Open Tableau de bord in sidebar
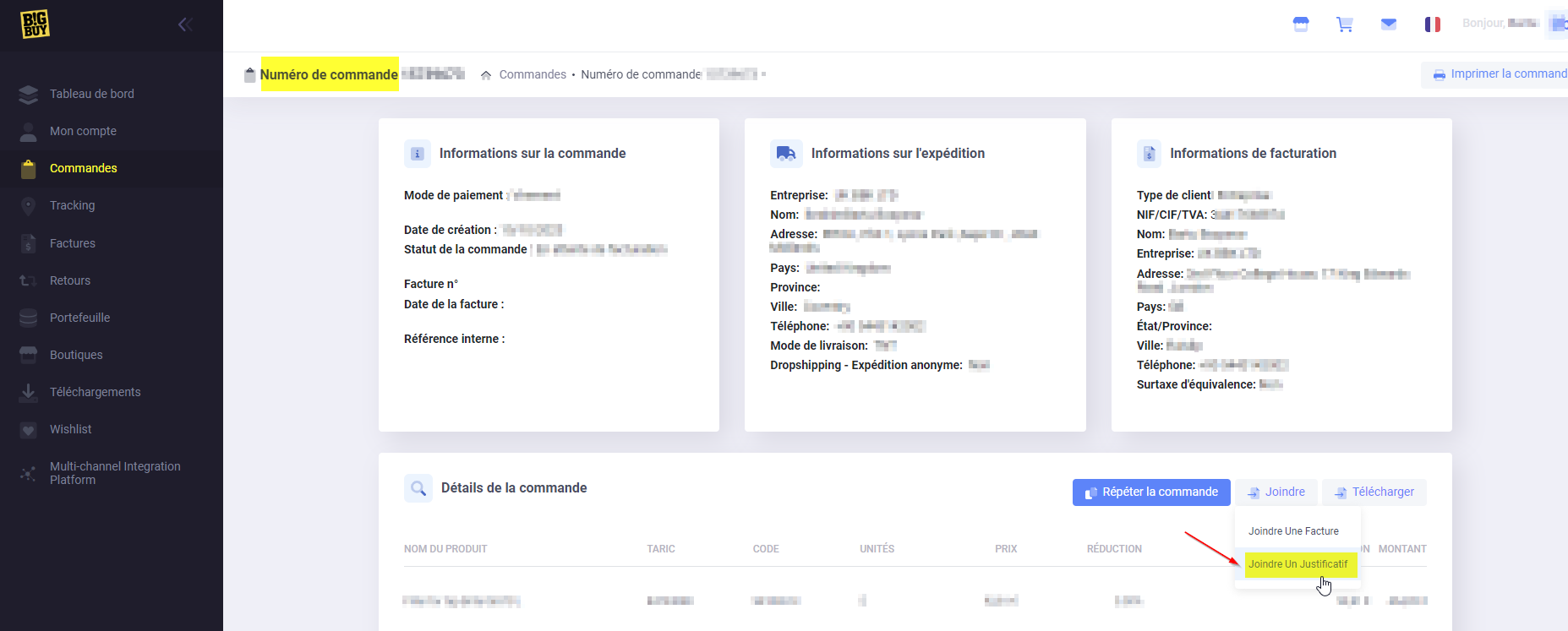The width and height of the screenshot is (1568, 631). click(x=91, y=94)
